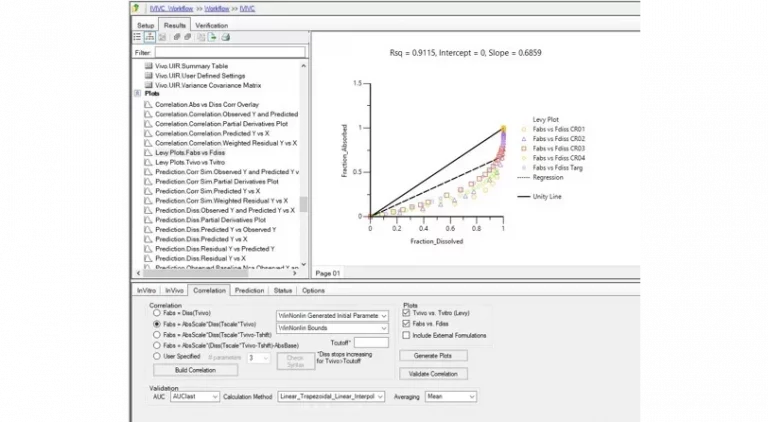This screenshot has height=422, width=768.
Task: Click the list view icon in results toolbar
Action: point(137,37)
